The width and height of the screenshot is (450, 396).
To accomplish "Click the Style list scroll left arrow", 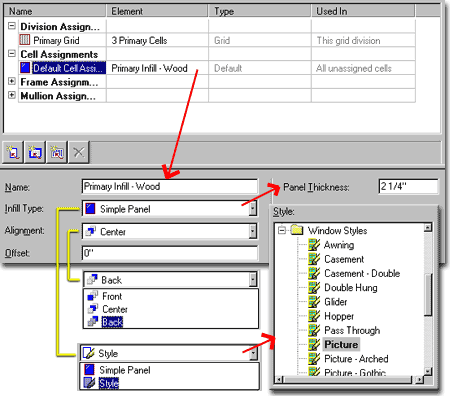I will [279, 379].
